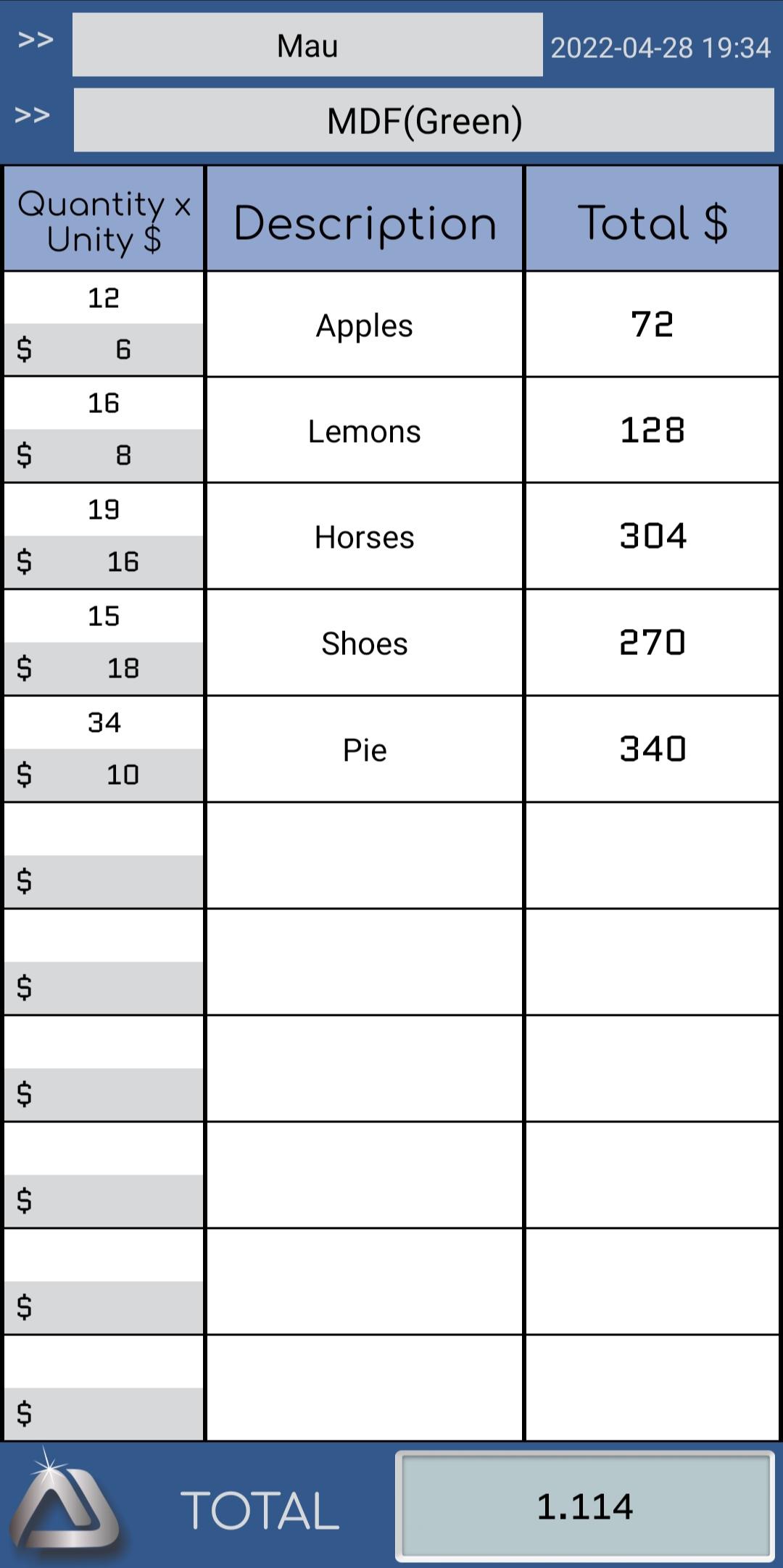This screenshot has width=783, height=1568.
Task: Edit the Apples quantity field showing 12
Action: (104, 298)
